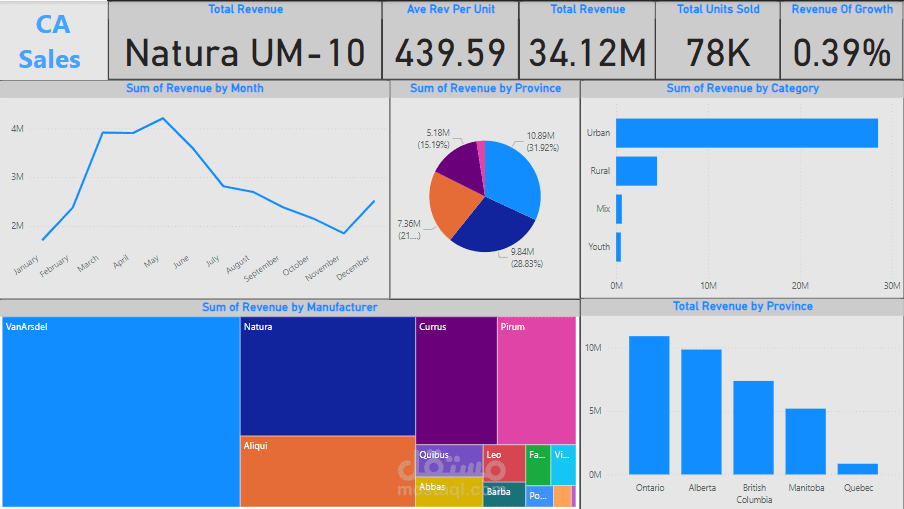904x509 pixels.
Task: Click the Alberta revenue column
Action: click(x=701, y=412)
